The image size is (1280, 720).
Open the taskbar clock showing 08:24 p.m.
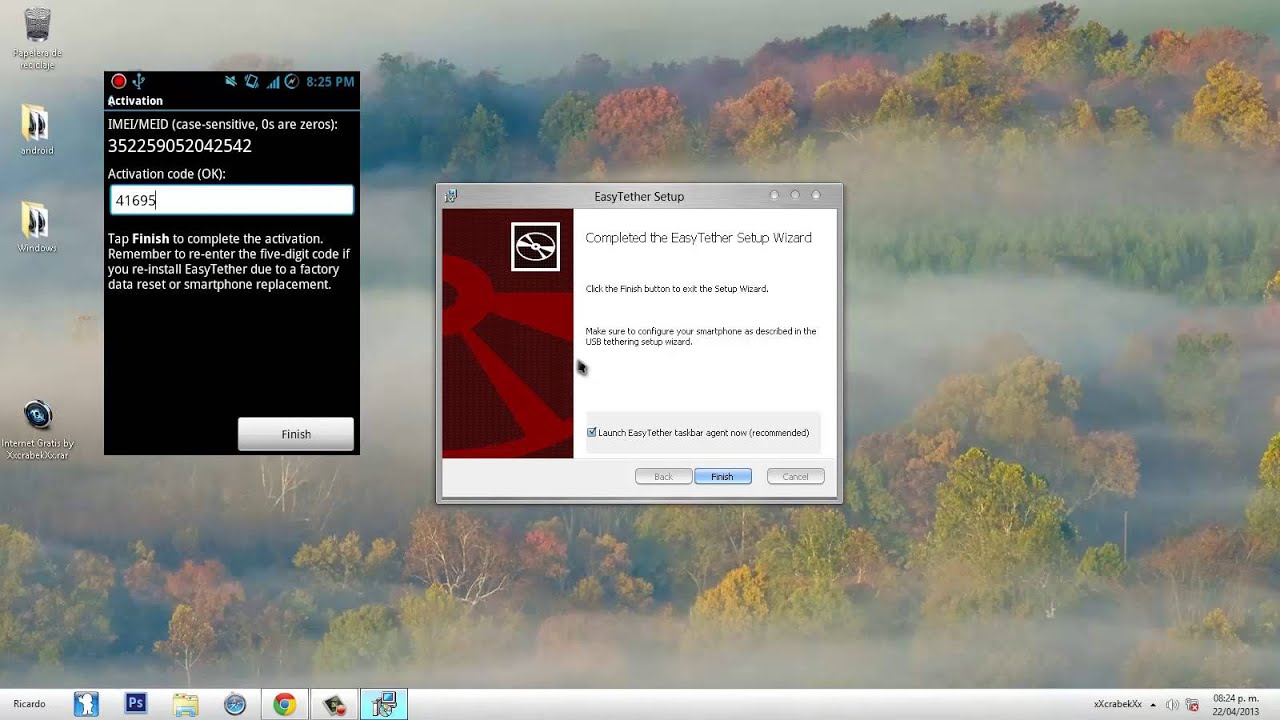[x=1238, y=704]
